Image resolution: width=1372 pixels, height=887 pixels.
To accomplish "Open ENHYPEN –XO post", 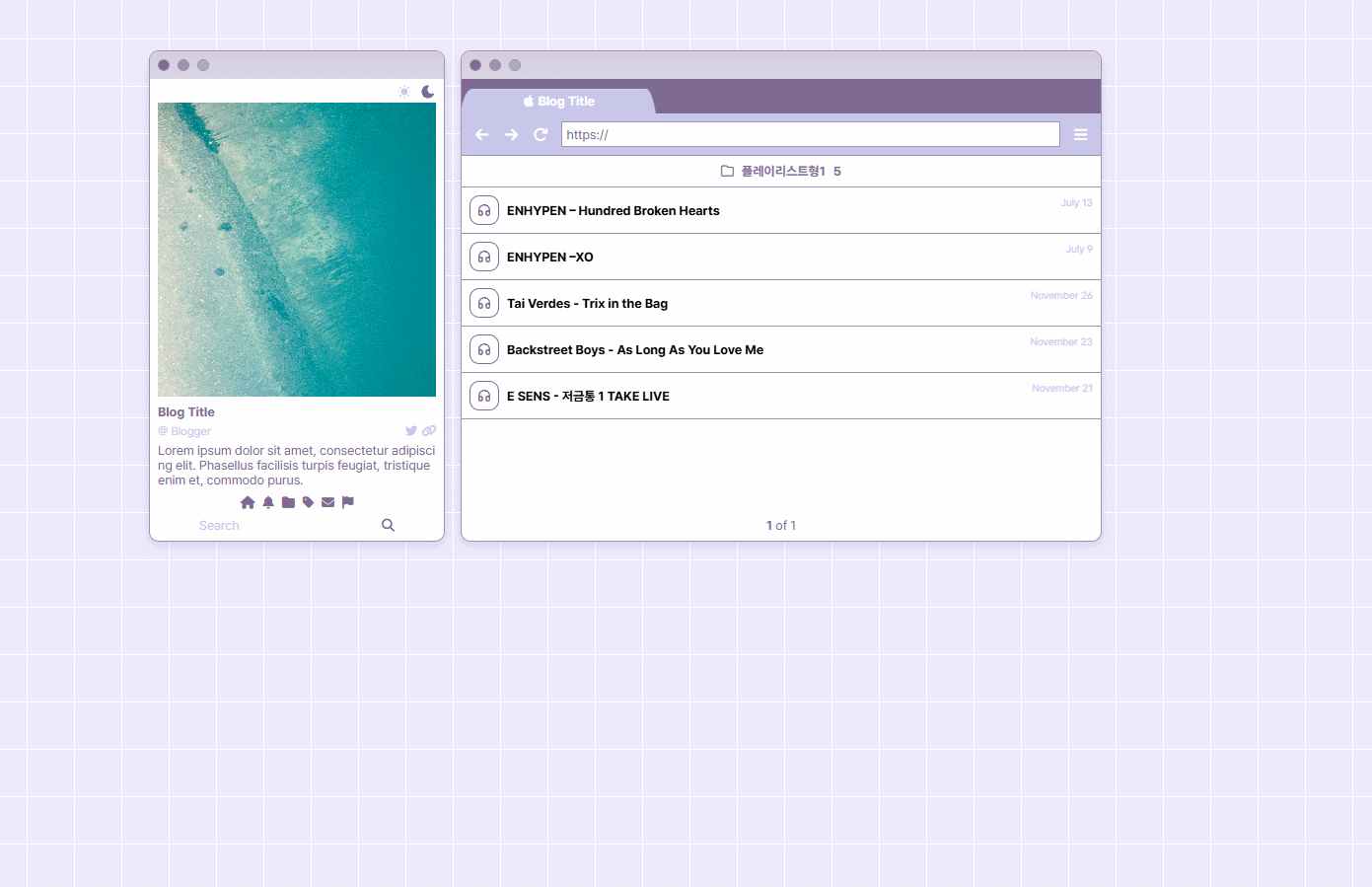I will pyautogui.click(x=550, y=258).
